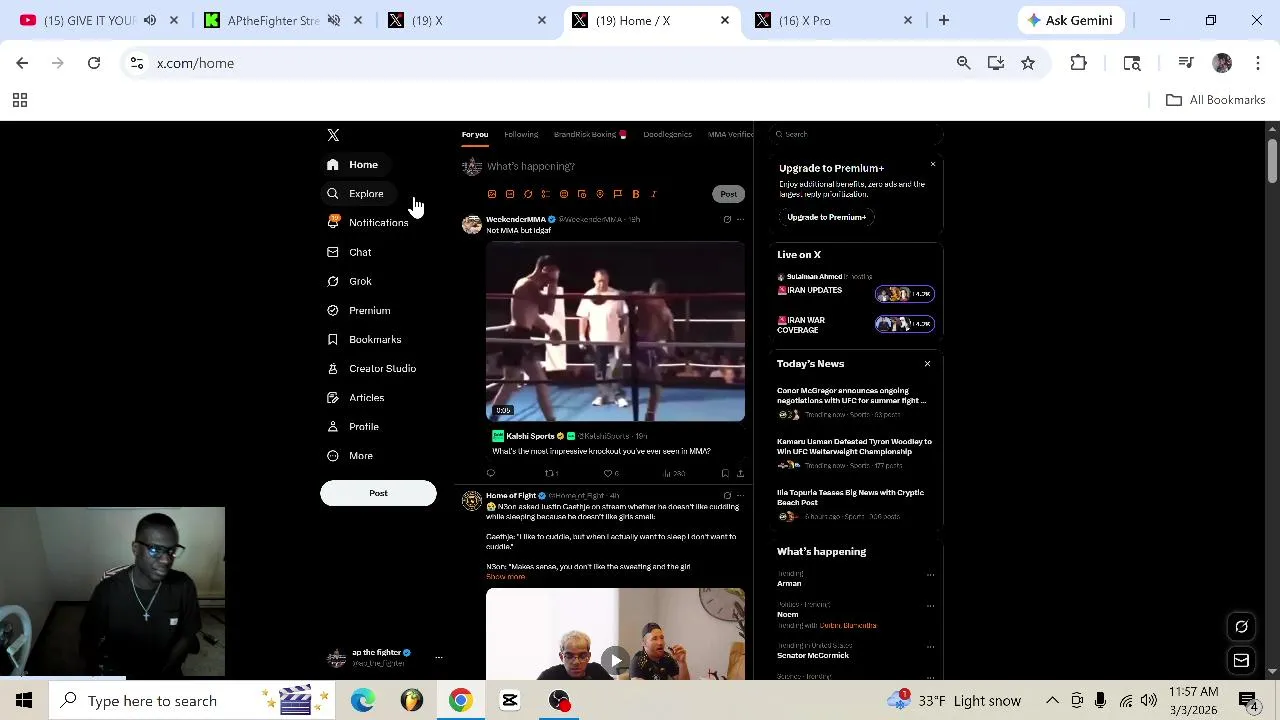Toggle bold text formatting in composer

click(635, 194)
